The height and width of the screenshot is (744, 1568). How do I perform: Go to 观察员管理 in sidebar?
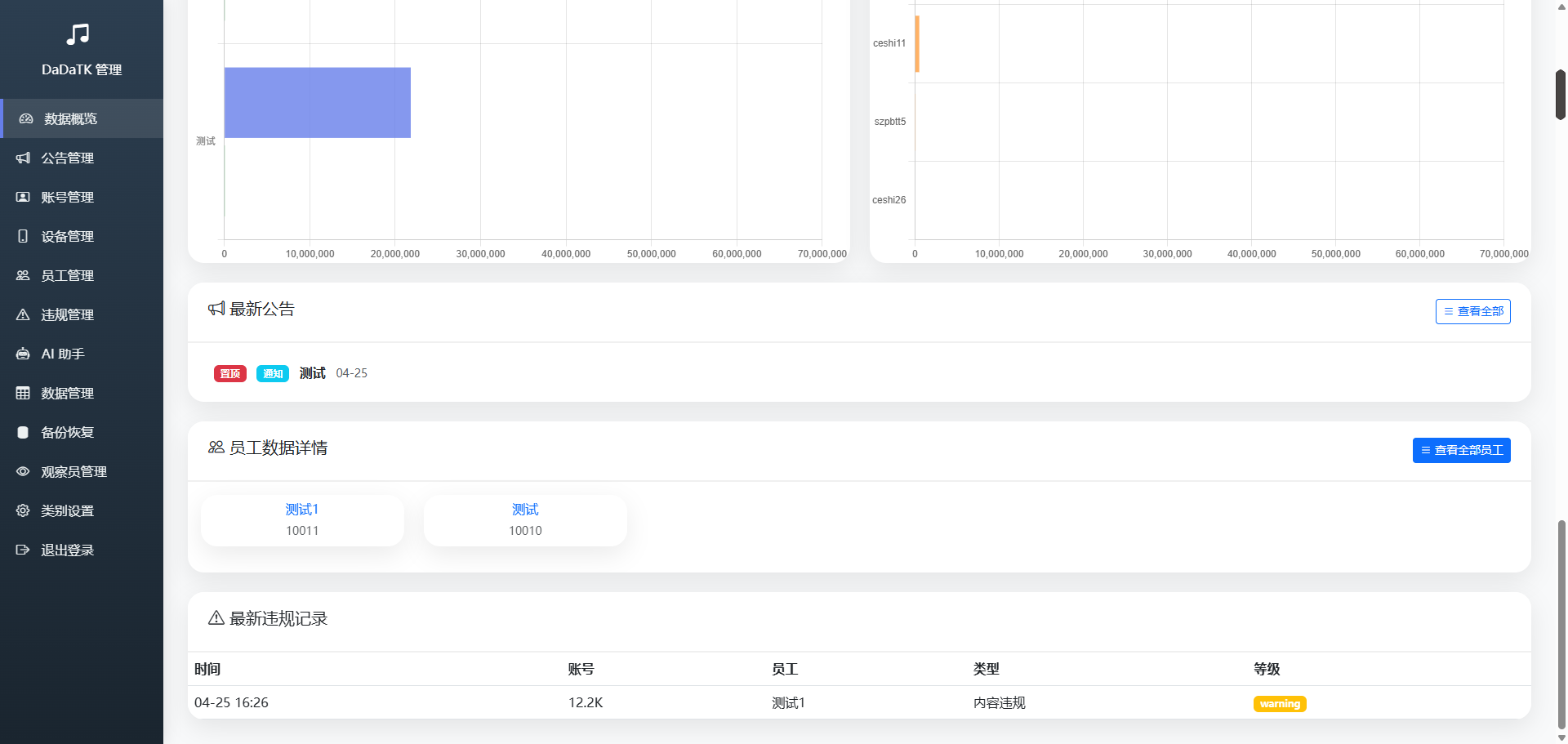coord(73,472)
